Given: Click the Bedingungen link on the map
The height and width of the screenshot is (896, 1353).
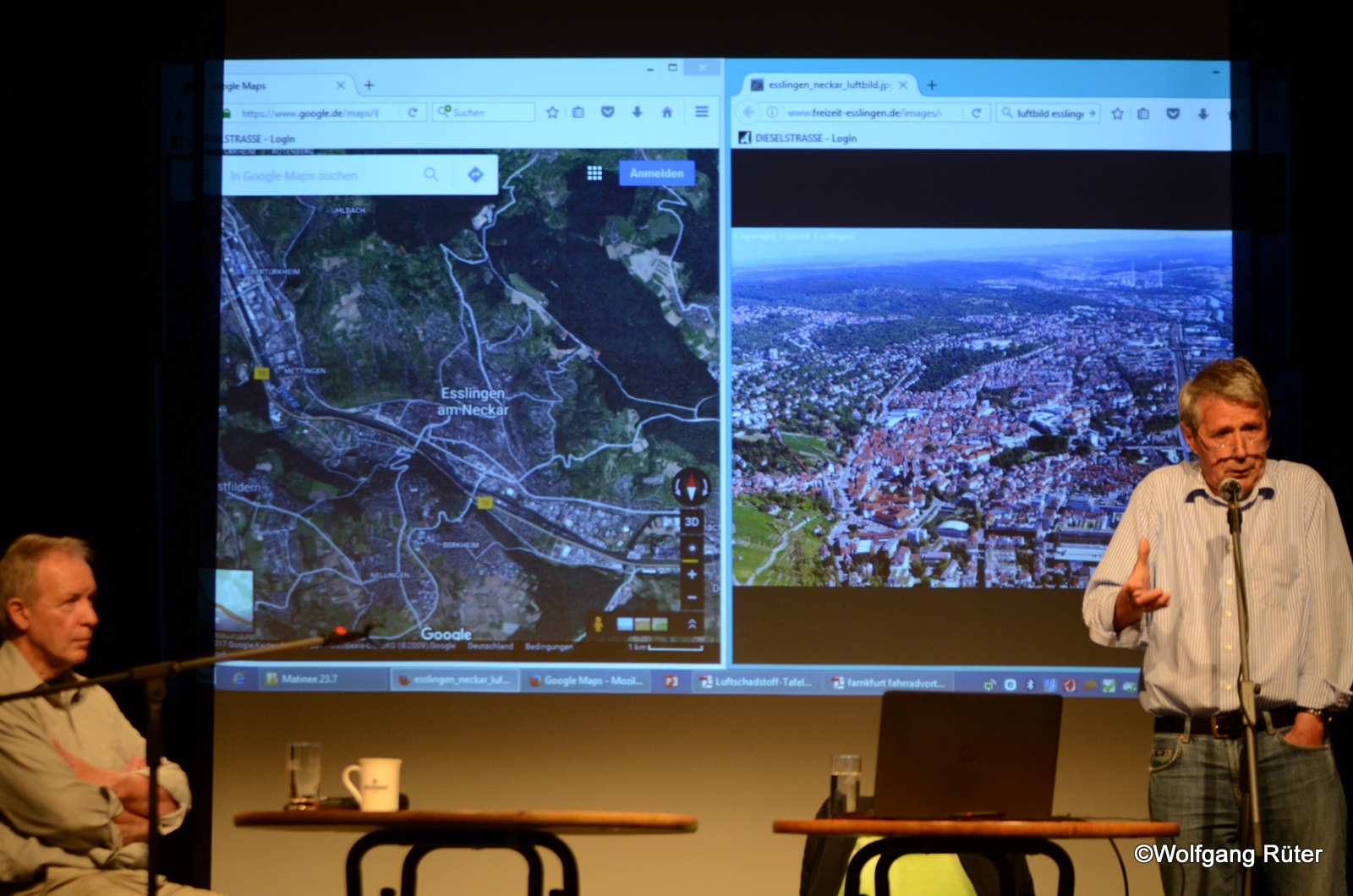Looking at the screenshot, I should (549, 647).
